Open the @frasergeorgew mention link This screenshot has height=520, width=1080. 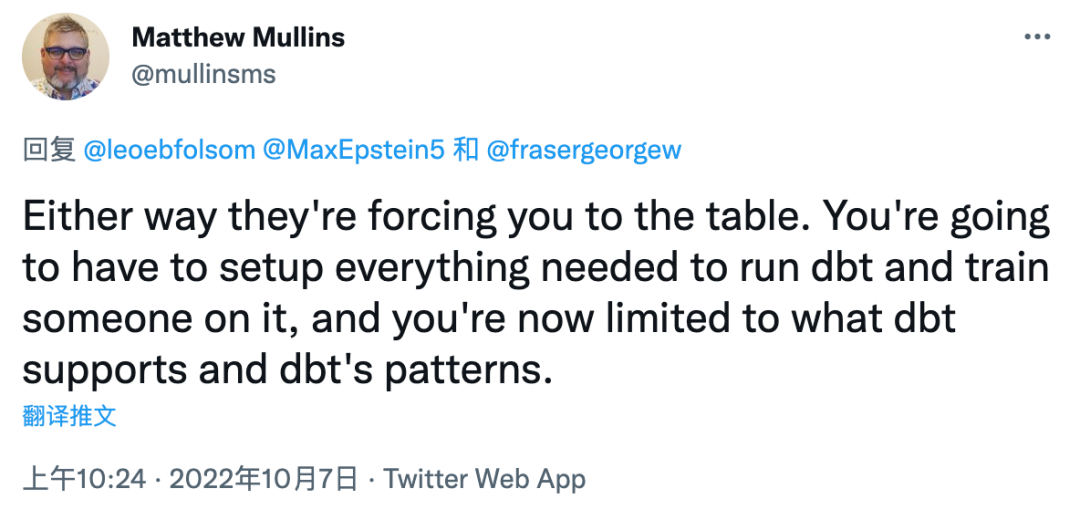(x=583, y=151)
